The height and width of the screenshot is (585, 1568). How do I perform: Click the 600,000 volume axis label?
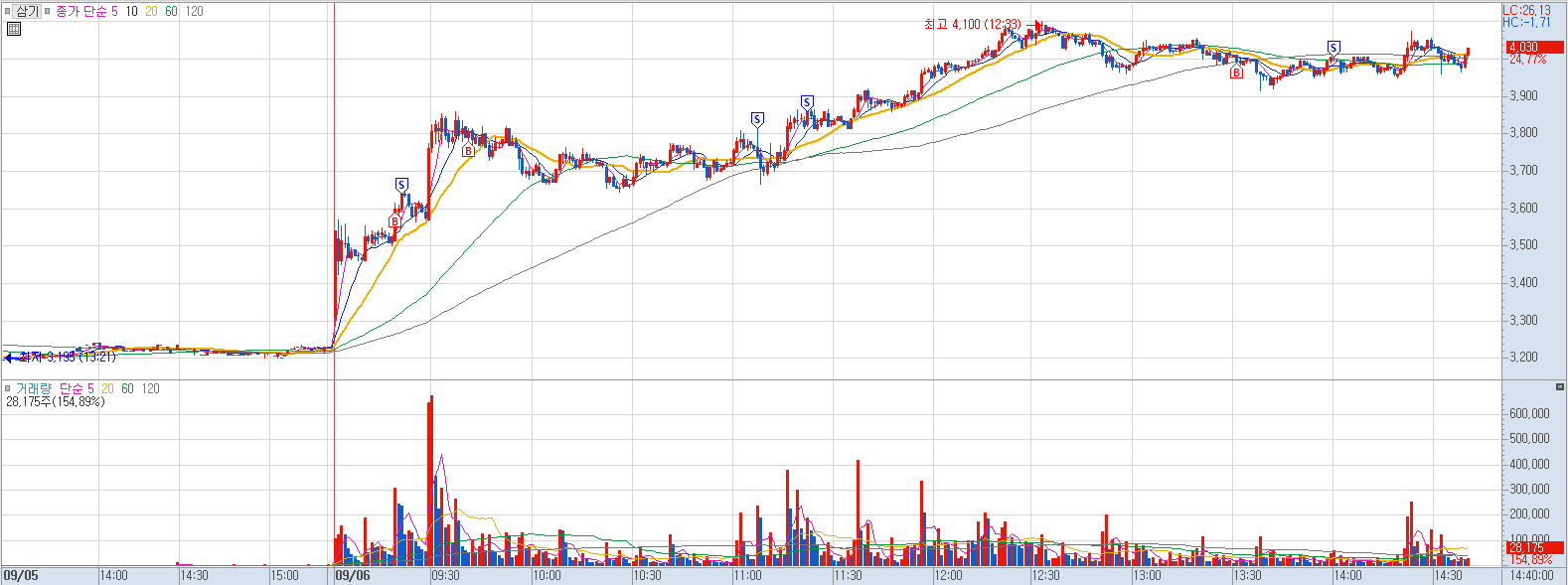[x=1529, y=413]
